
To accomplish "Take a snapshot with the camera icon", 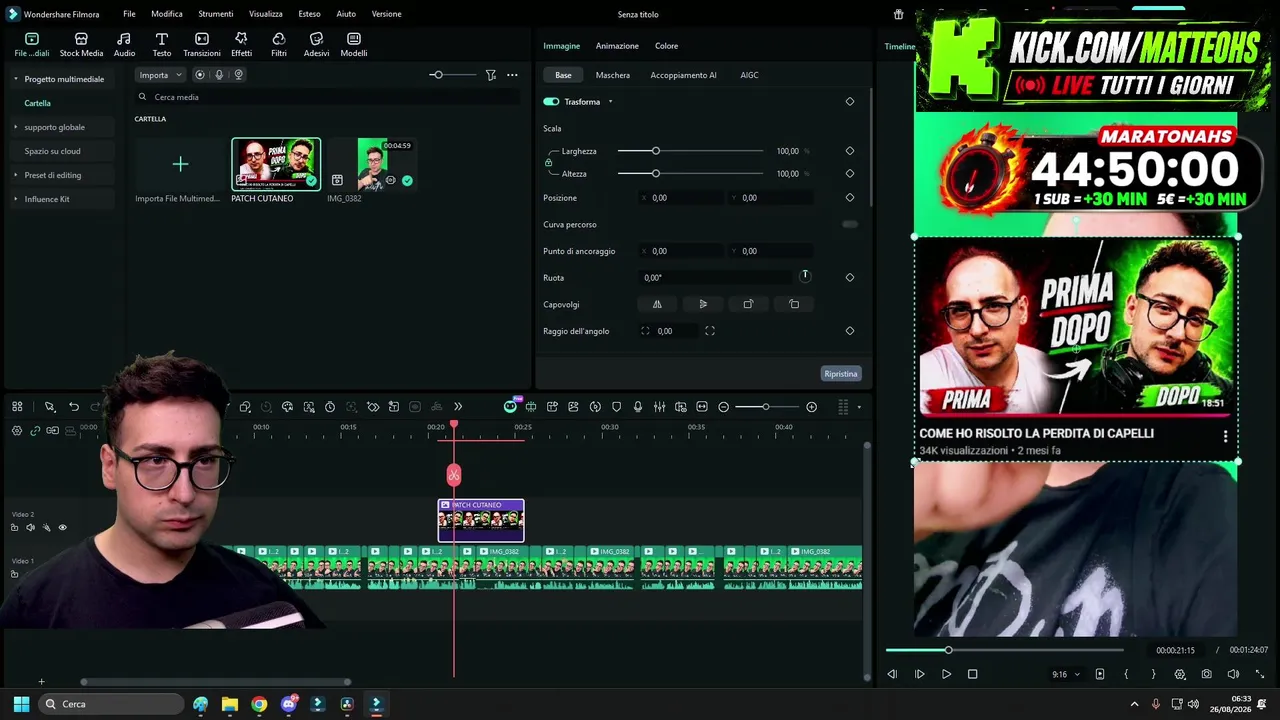I will pyautogui.click(x=1207, y=674).
